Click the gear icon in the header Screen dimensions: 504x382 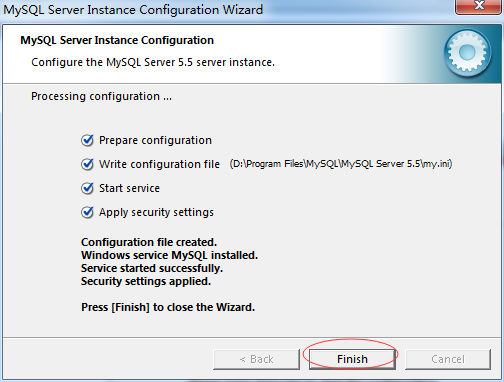467,53
